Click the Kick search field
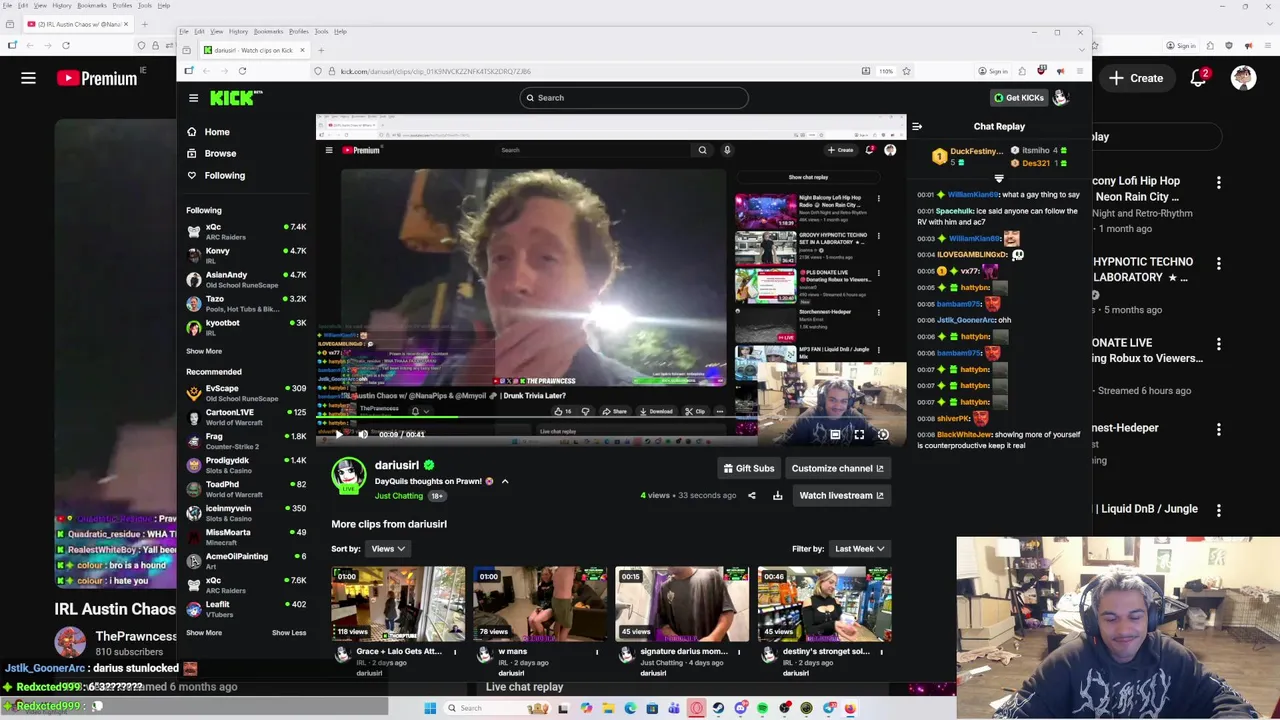Screen dimensions: 1280x720 tap(634, 98)
